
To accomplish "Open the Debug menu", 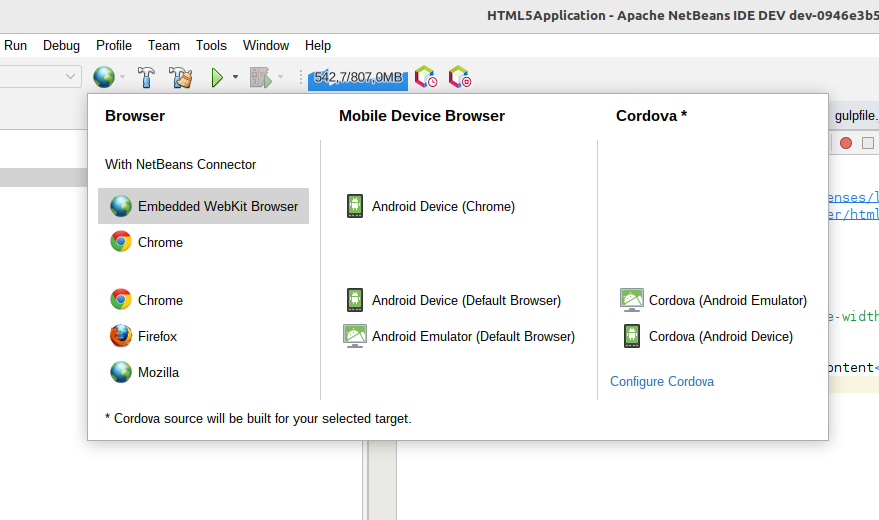I will click(x=61, y=45).
